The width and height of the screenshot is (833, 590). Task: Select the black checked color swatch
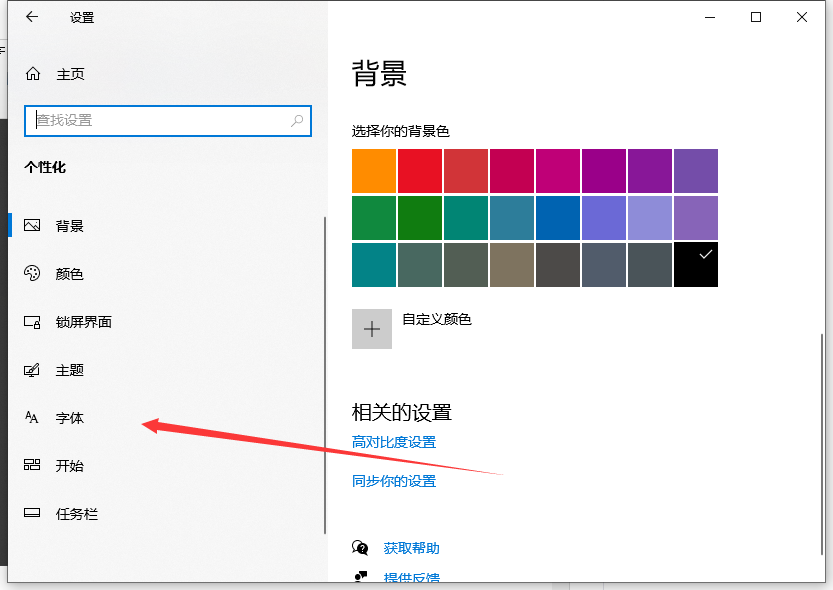pos(696,265)
